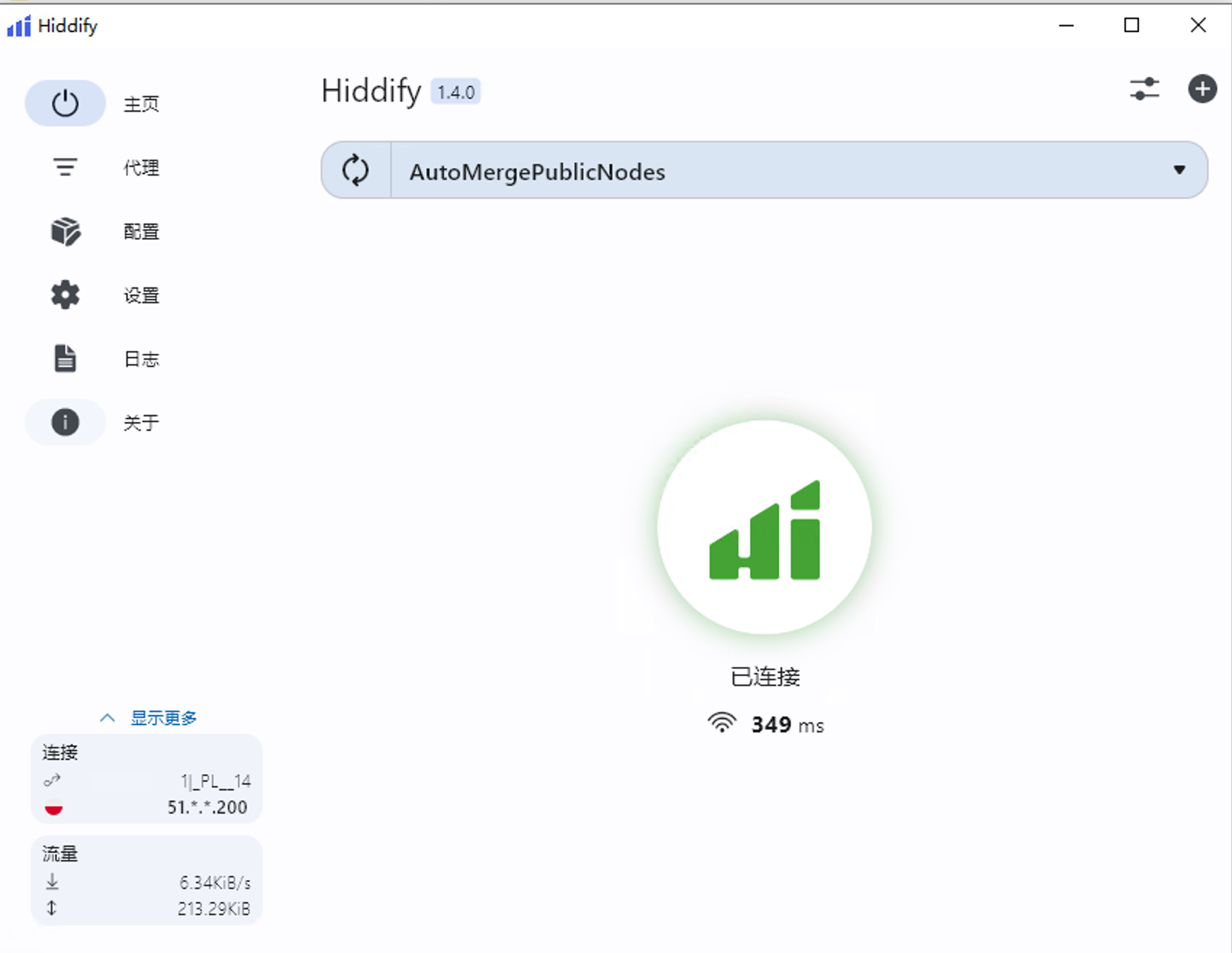Screen dimensions: 1232x953
Task: Select the 配置 menu label
Action: click(x=141, y=232)
